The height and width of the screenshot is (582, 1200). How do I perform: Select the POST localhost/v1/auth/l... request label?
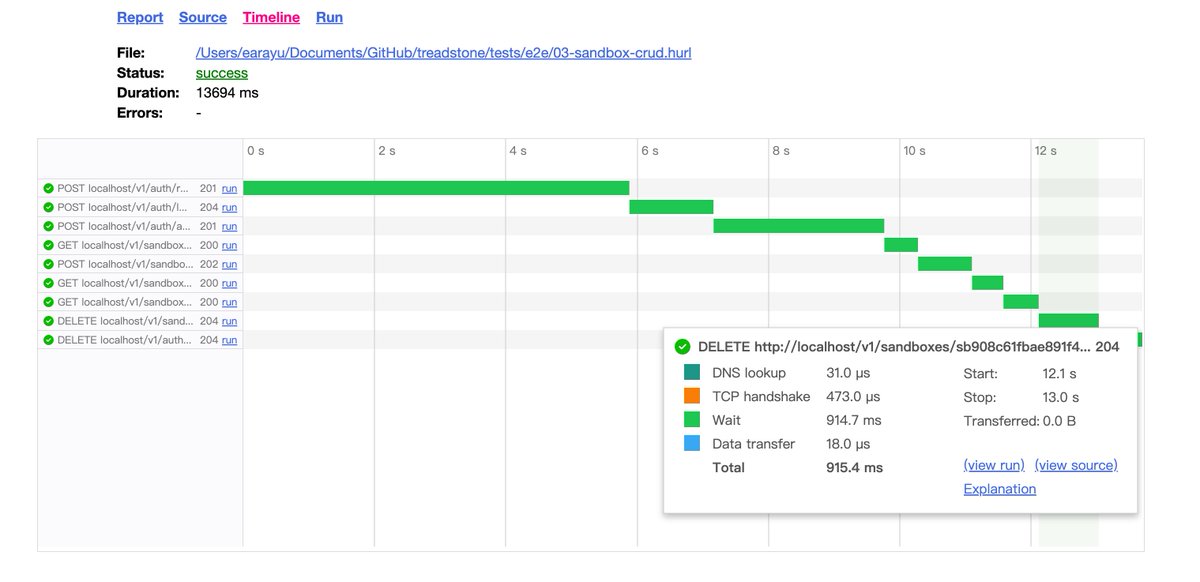tap(123, 207)
